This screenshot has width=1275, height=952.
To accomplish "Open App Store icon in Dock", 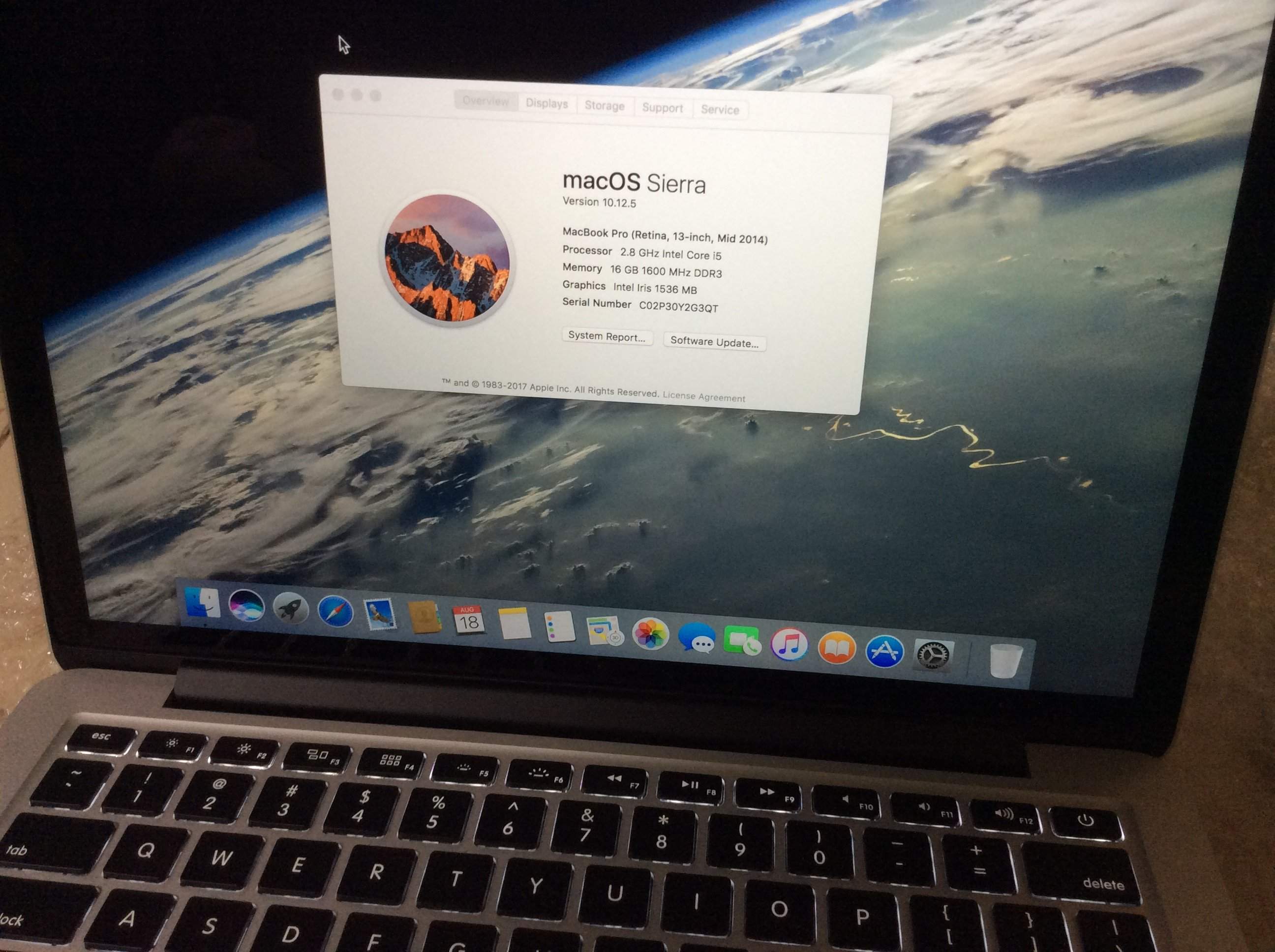I will [884, 651].
